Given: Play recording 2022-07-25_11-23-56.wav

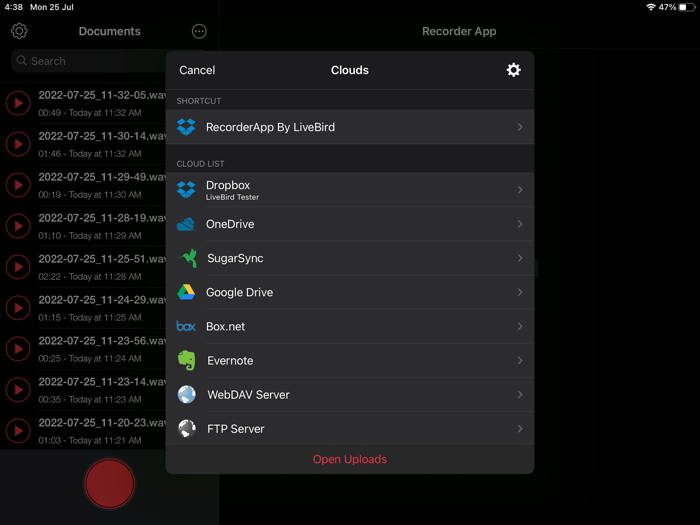Looking at the screenshot, I should pyautogui.click(x=18, y=349).
